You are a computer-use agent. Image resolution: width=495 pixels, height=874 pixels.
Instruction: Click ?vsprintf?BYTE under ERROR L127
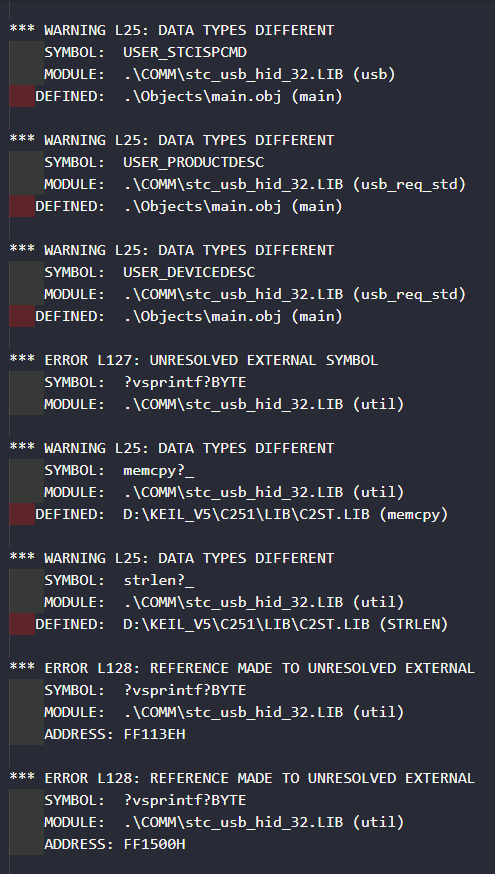click(185, 382)
